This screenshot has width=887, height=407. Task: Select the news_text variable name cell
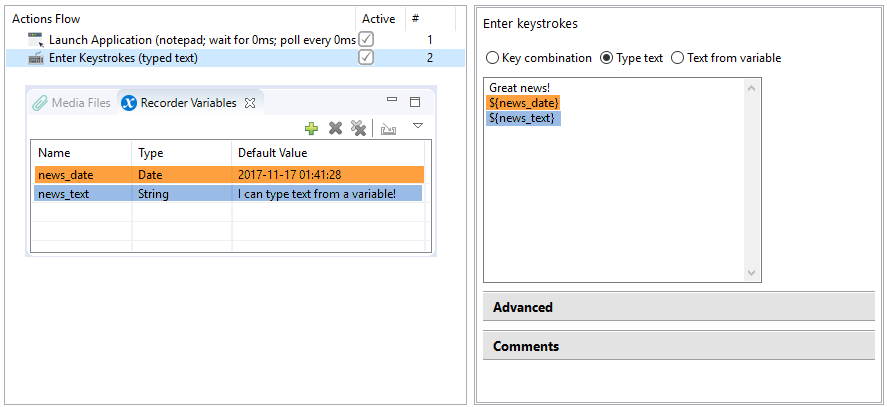tap(83, 194)
